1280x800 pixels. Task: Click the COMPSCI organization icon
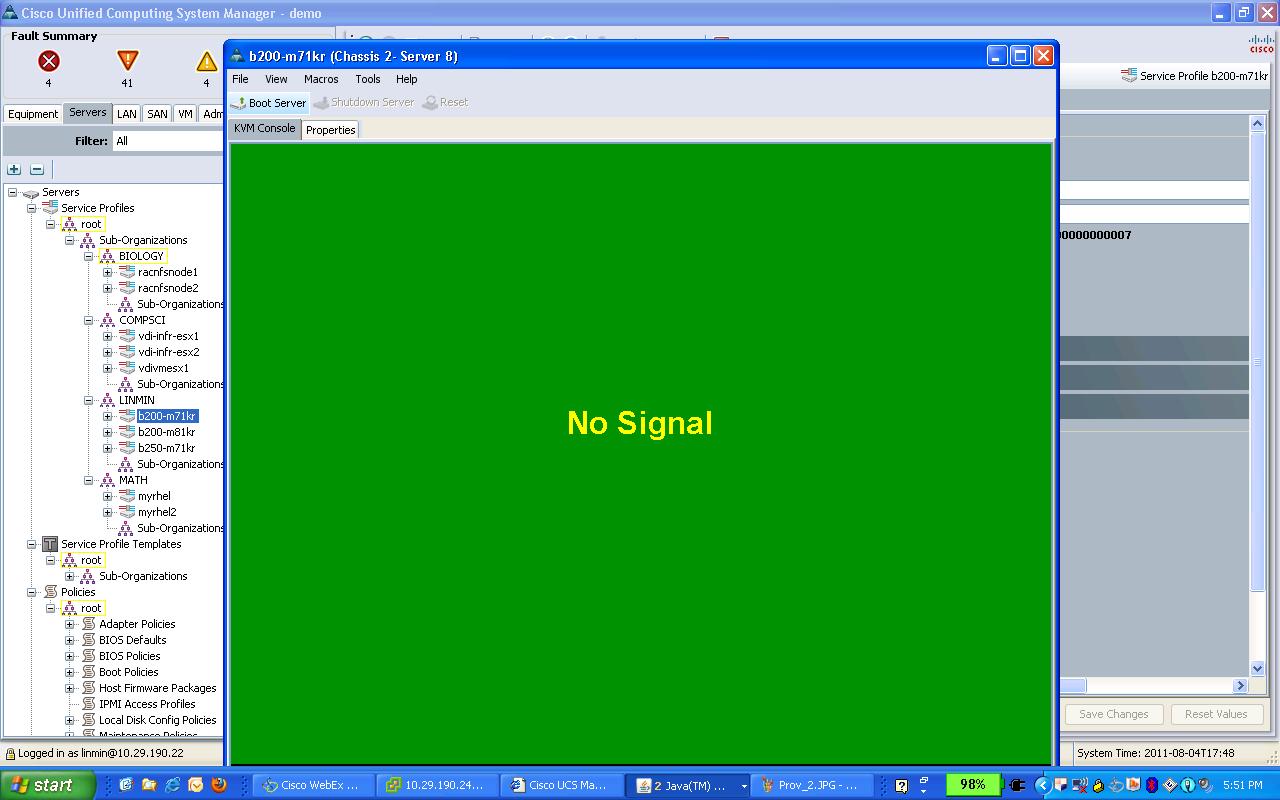point(107,320)
